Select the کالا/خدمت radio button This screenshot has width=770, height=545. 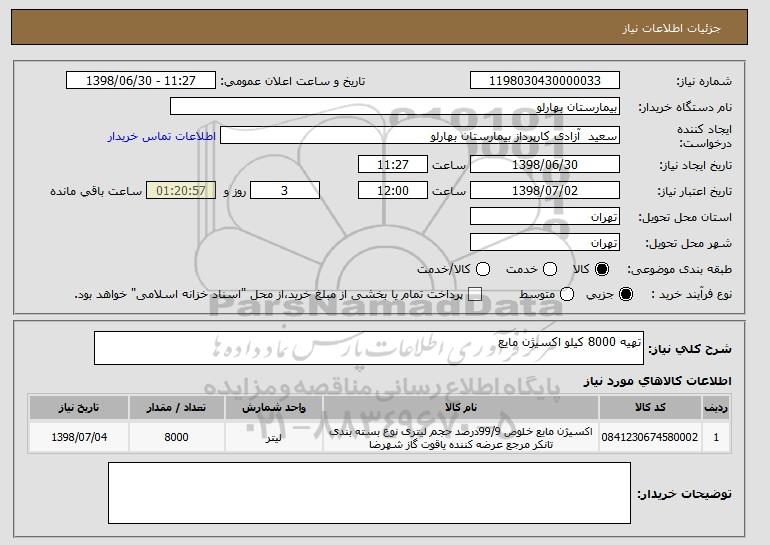483,269
